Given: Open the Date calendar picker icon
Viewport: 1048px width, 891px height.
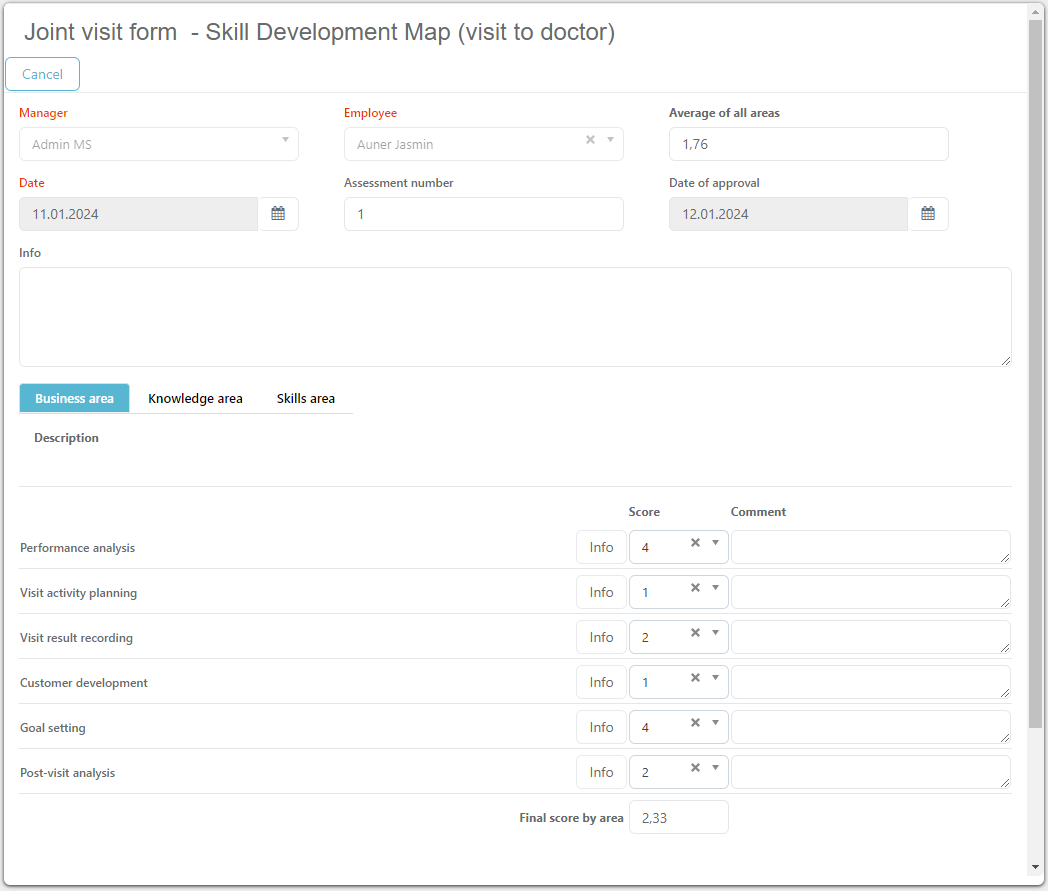Looking at the screenshot, I should [278, 214].
